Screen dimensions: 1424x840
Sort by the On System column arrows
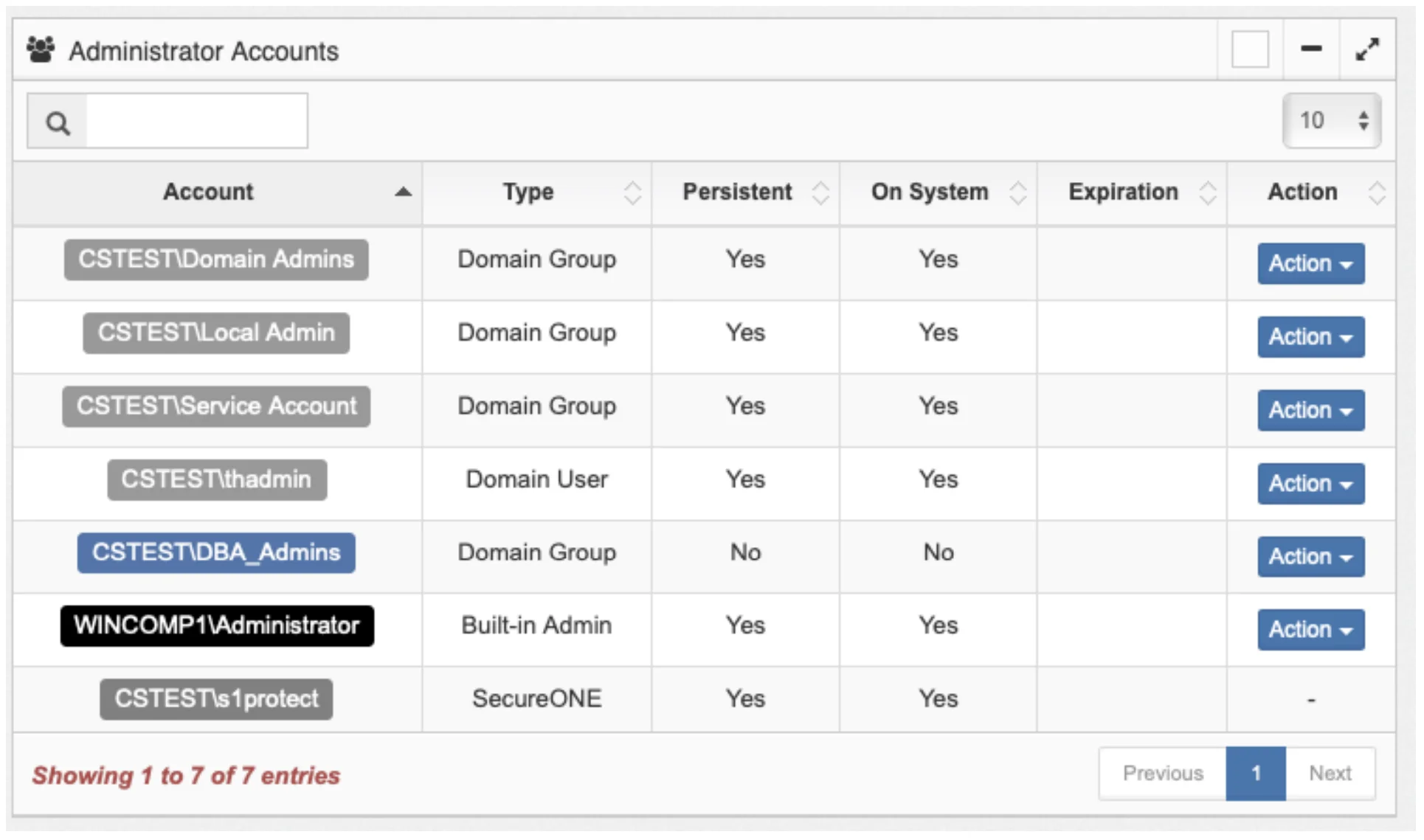pos(1018,192)
